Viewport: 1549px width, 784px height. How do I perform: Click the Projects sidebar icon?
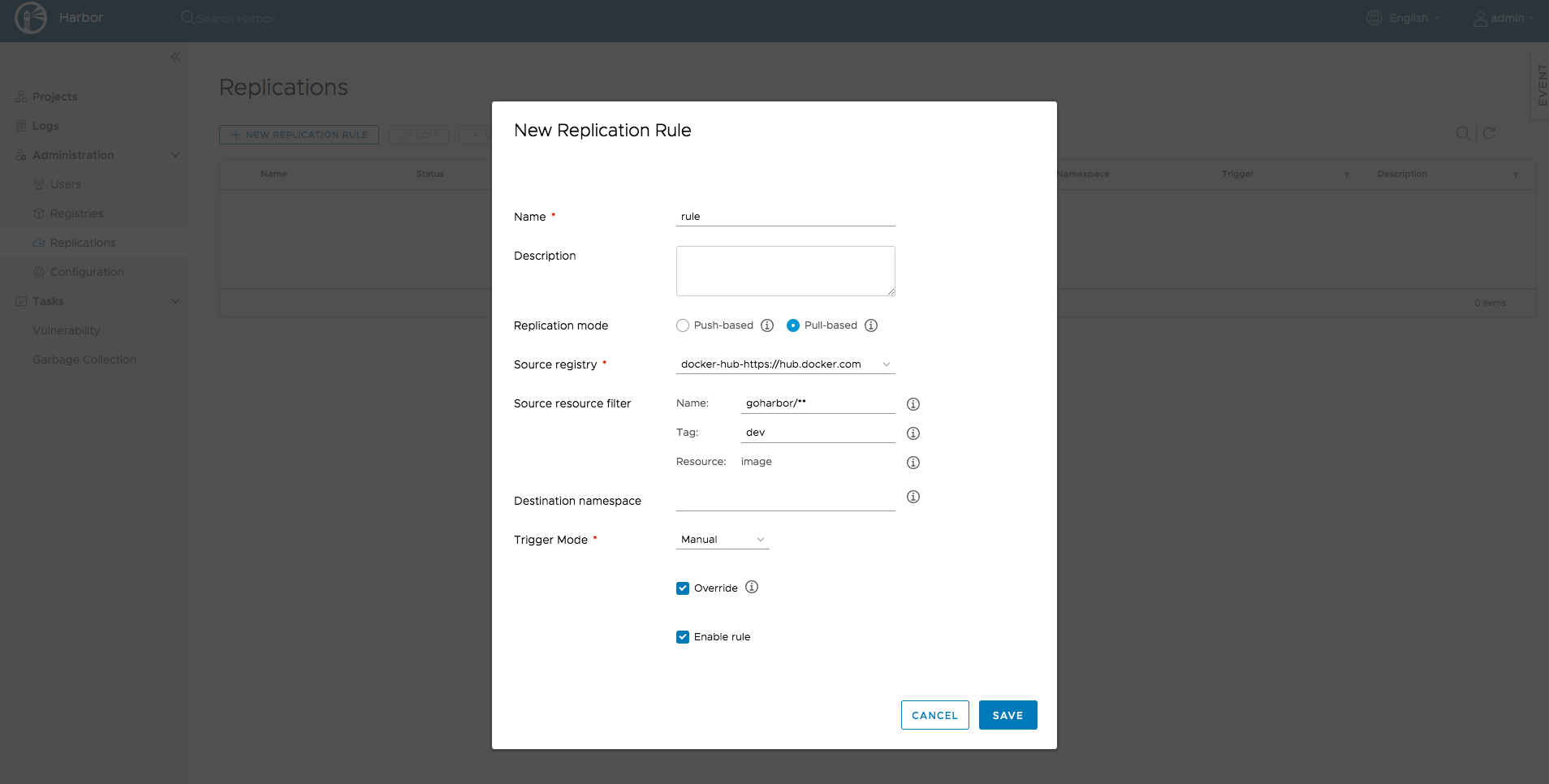point(21,97)
